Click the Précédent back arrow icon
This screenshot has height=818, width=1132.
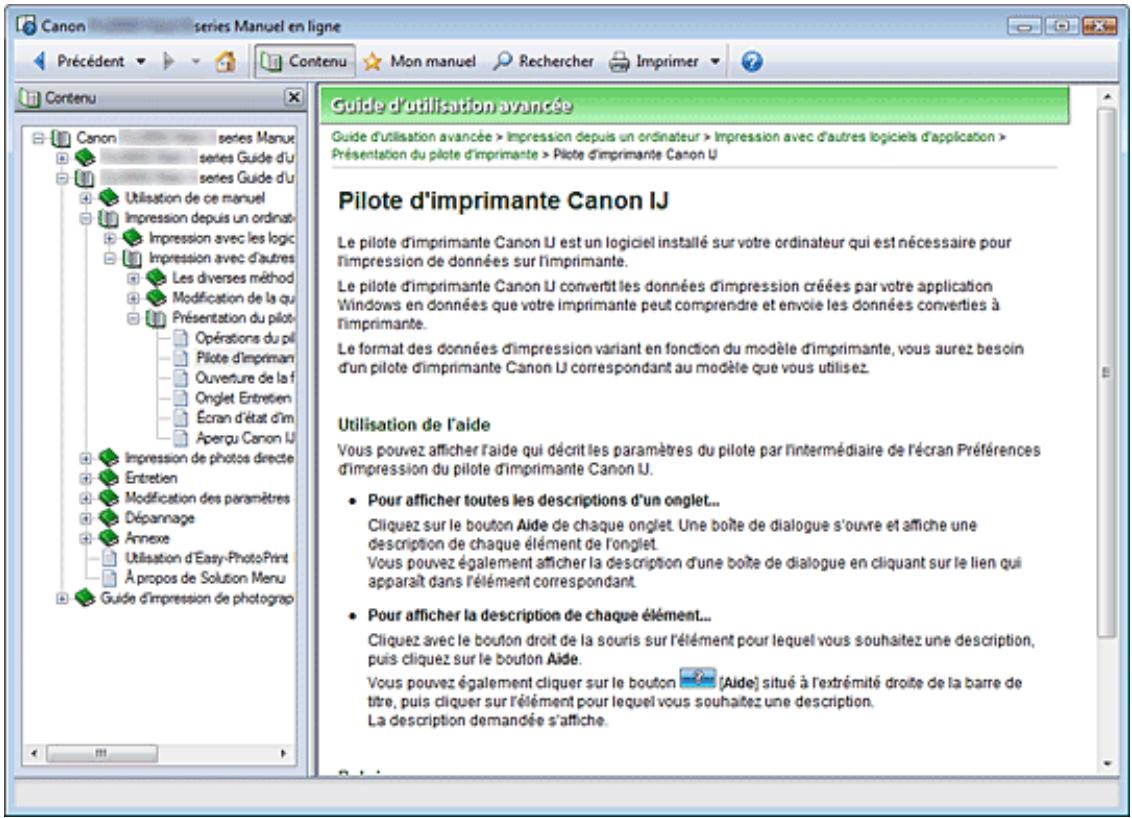[39, 61]
